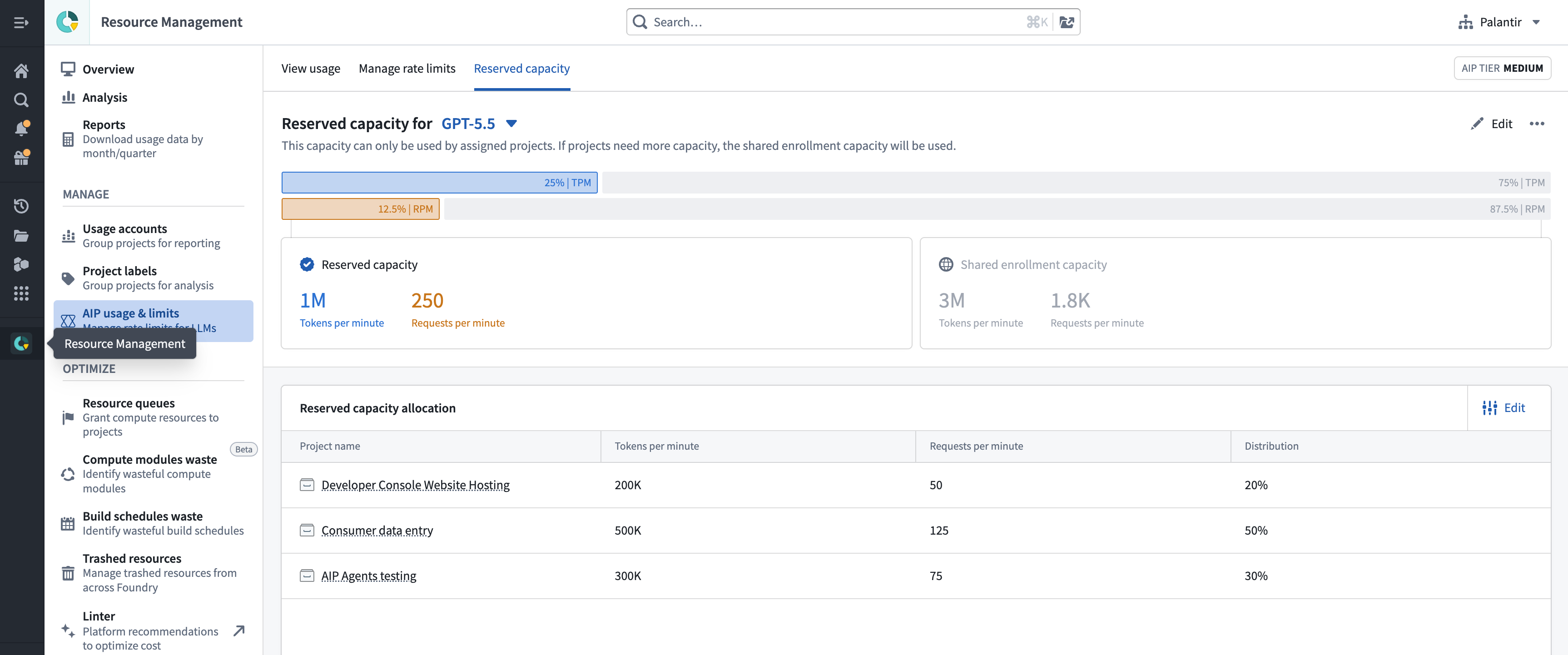Open Analysis in the sidebar
The width and height of the screenshot is (1568, 655).
154,97
